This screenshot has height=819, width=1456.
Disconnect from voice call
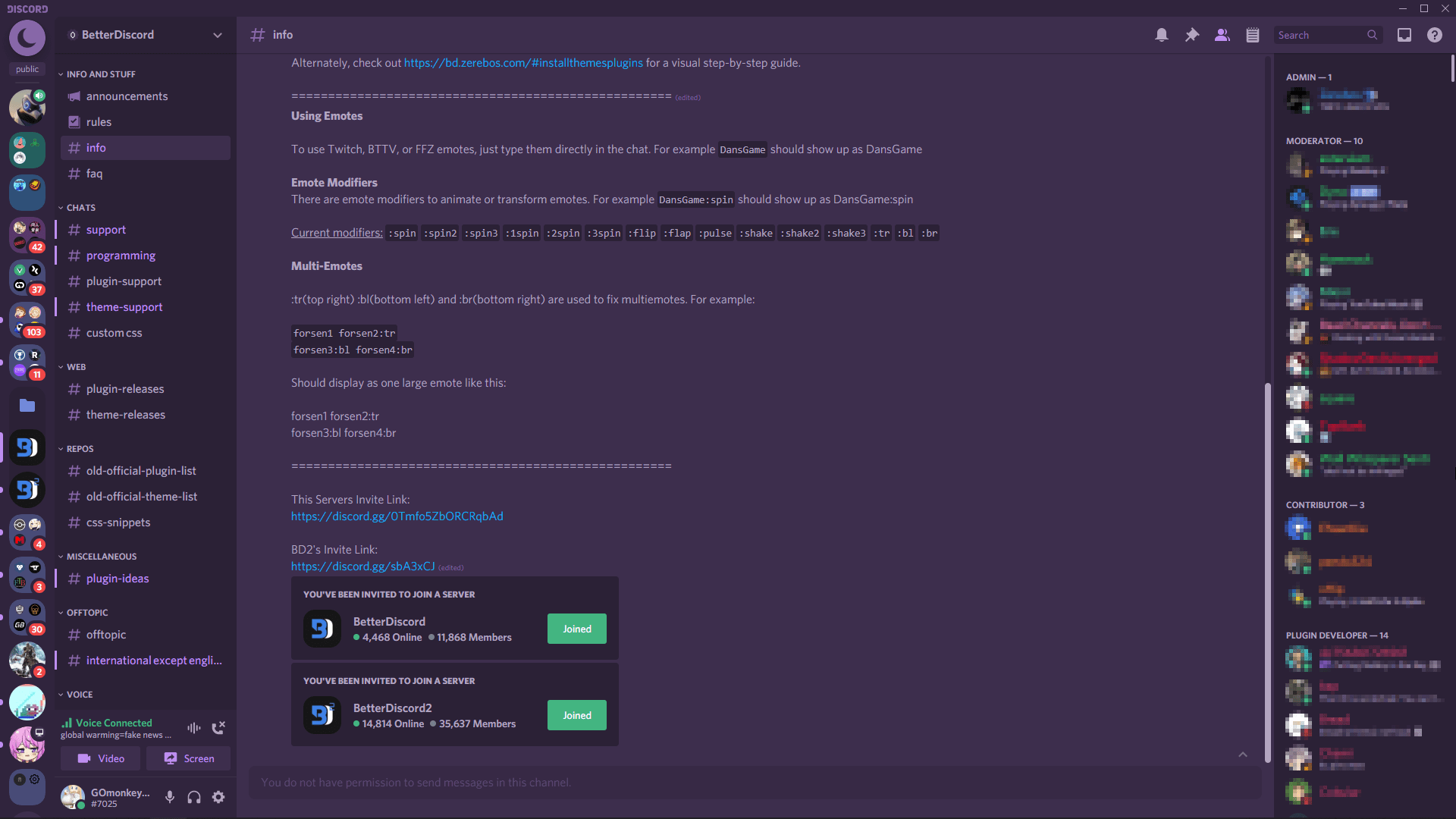tap(218, 728)
